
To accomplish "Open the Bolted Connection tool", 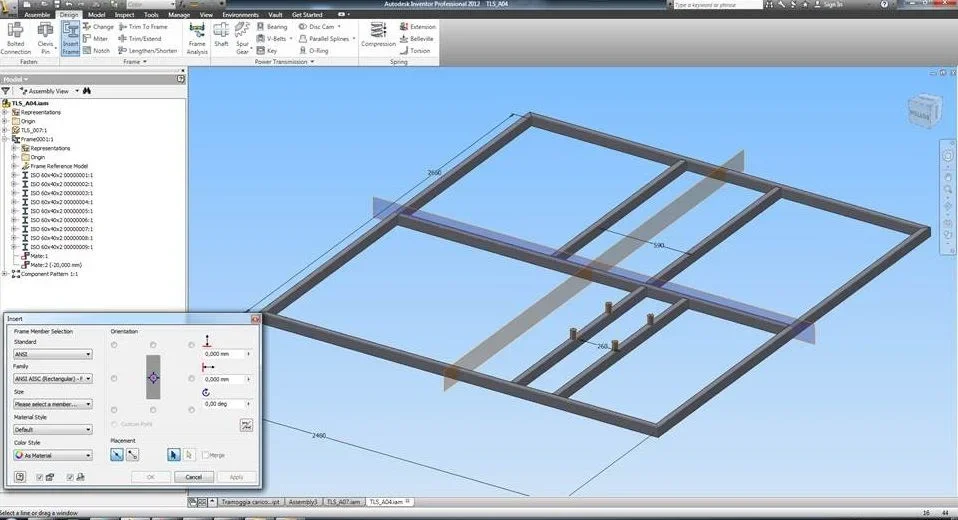I will point(15,38).
